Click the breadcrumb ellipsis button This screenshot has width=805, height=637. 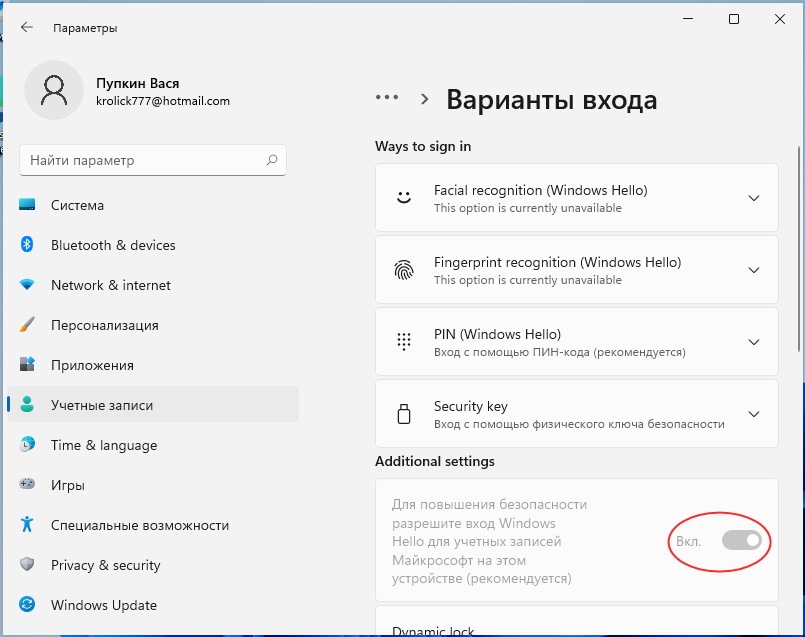click(x=387, y=98)
